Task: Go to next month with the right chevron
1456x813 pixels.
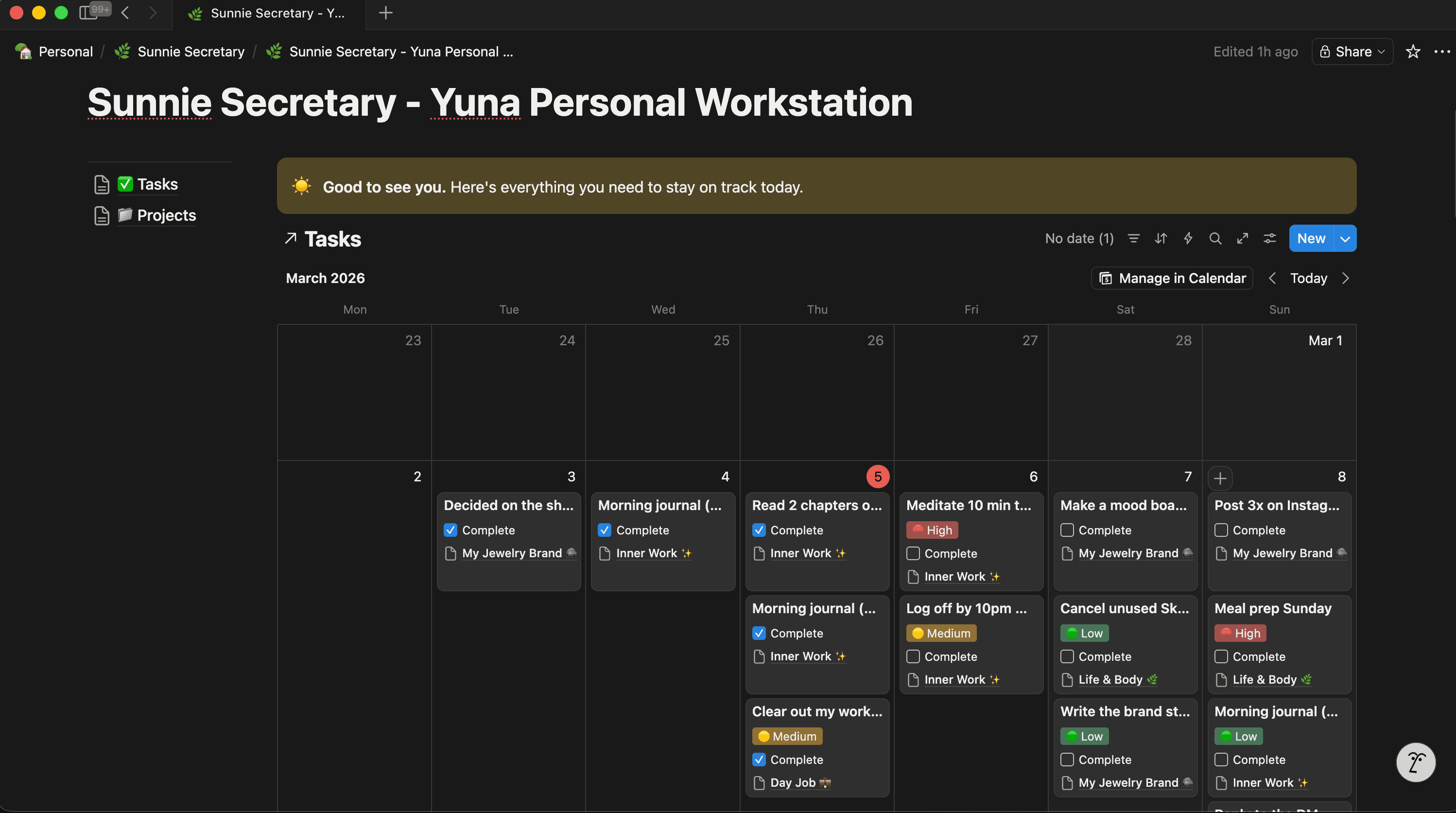Action: pyautogui.click(x=1346, y=278)
